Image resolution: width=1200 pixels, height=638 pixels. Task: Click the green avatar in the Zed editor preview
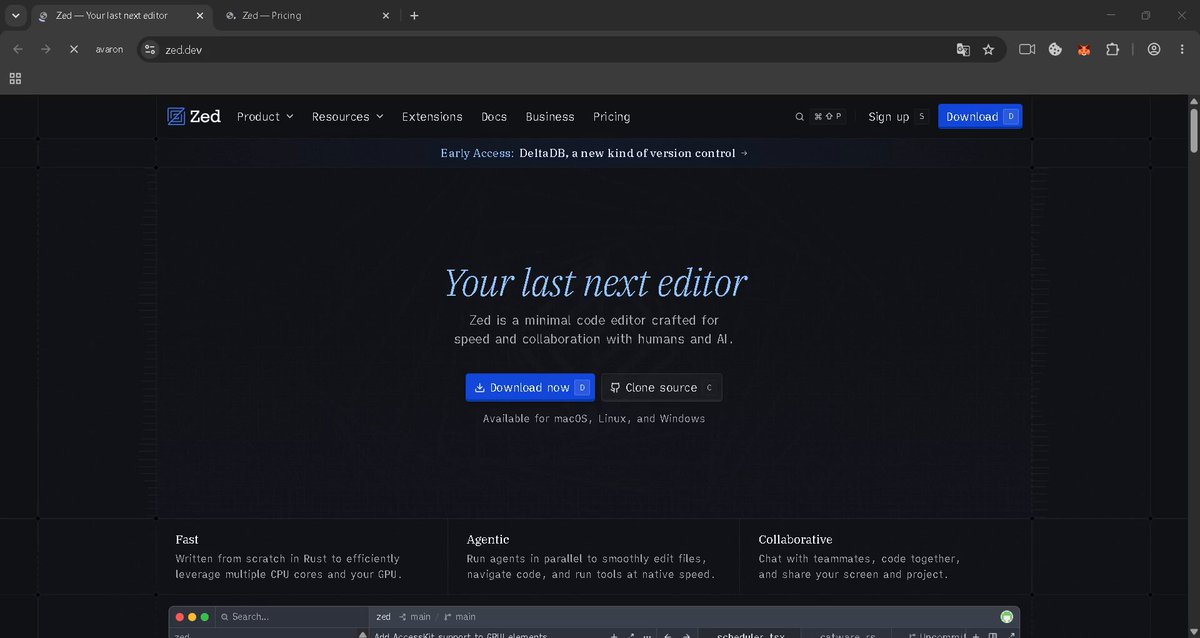click(x=1007, y=617)
